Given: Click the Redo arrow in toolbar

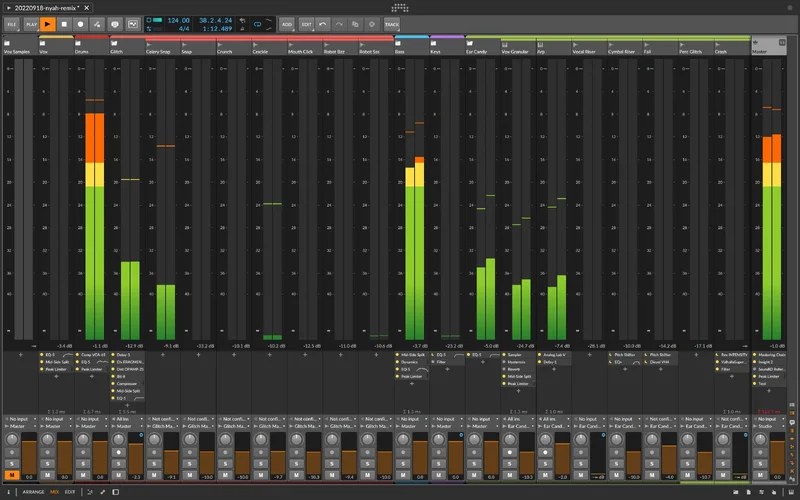Looking at the screenshot, I should coord(339,22).
